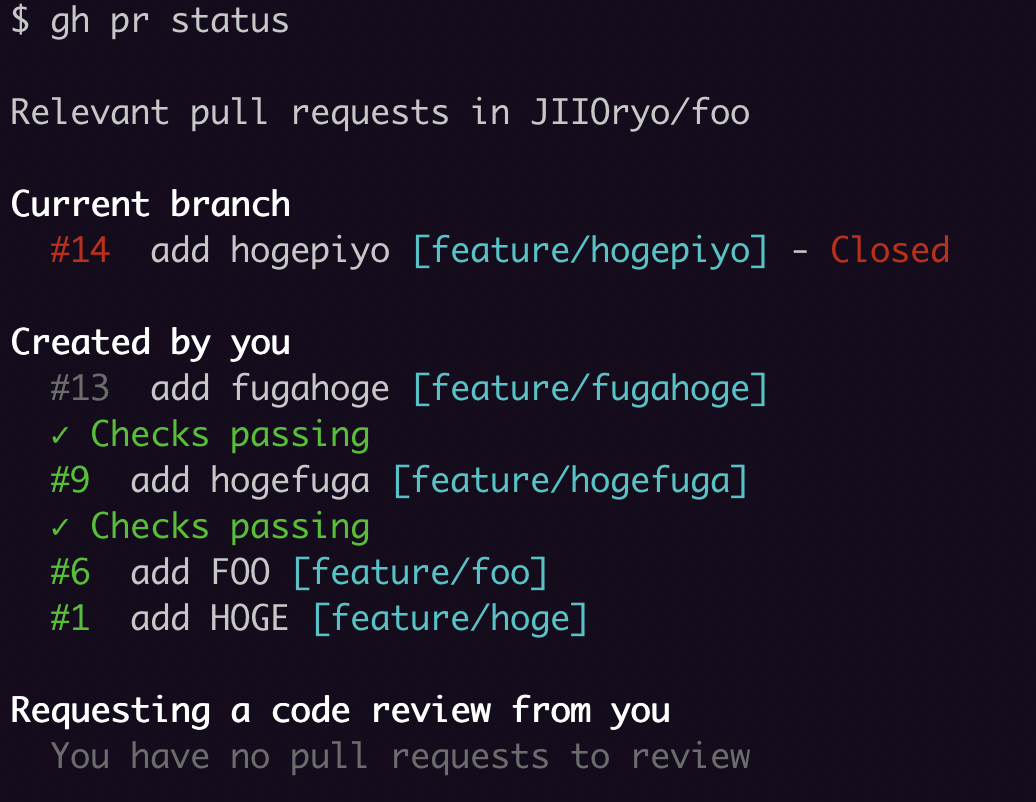Click the 'gh pr status' command text
The width and height of the screenshot is (1036, 802).
coord(170,21)
